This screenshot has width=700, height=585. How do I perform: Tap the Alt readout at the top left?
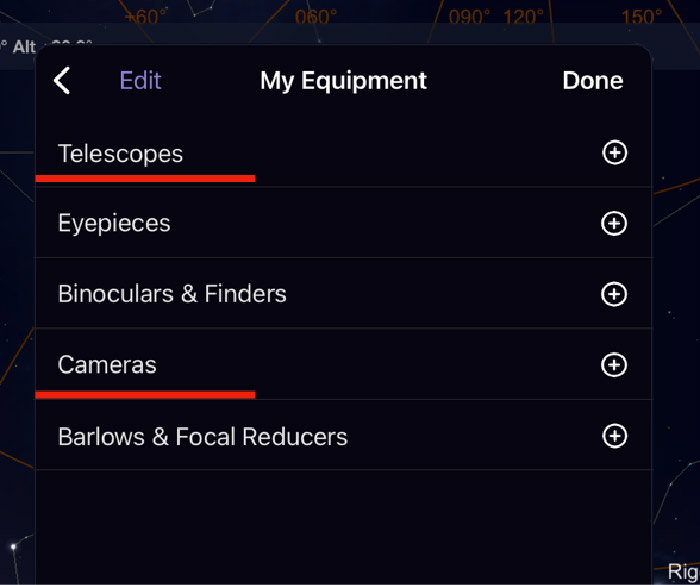23,46
